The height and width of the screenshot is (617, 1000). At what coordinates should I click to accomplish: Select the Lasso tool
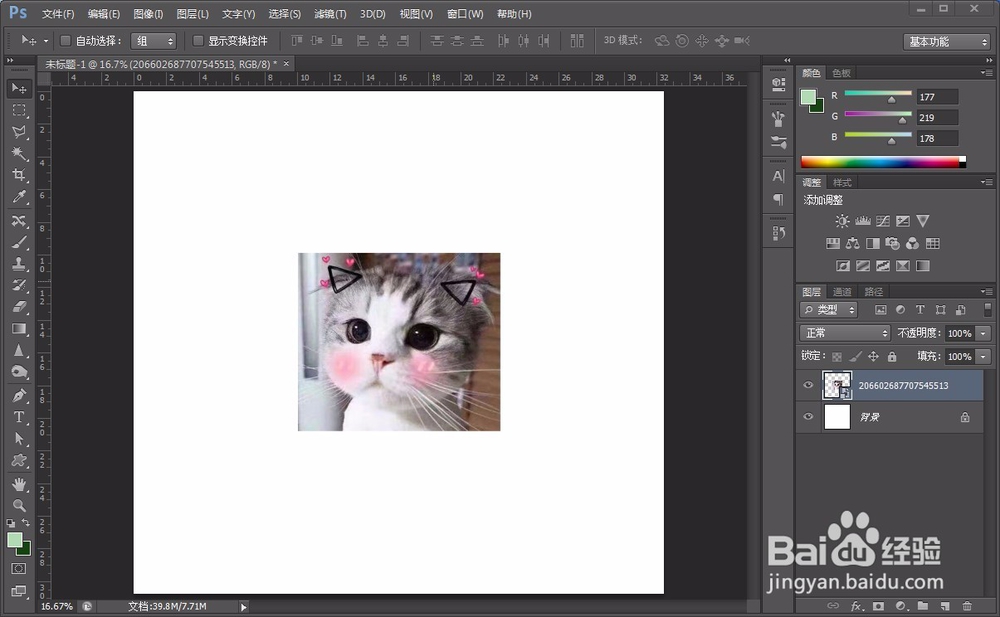point(19,131)
